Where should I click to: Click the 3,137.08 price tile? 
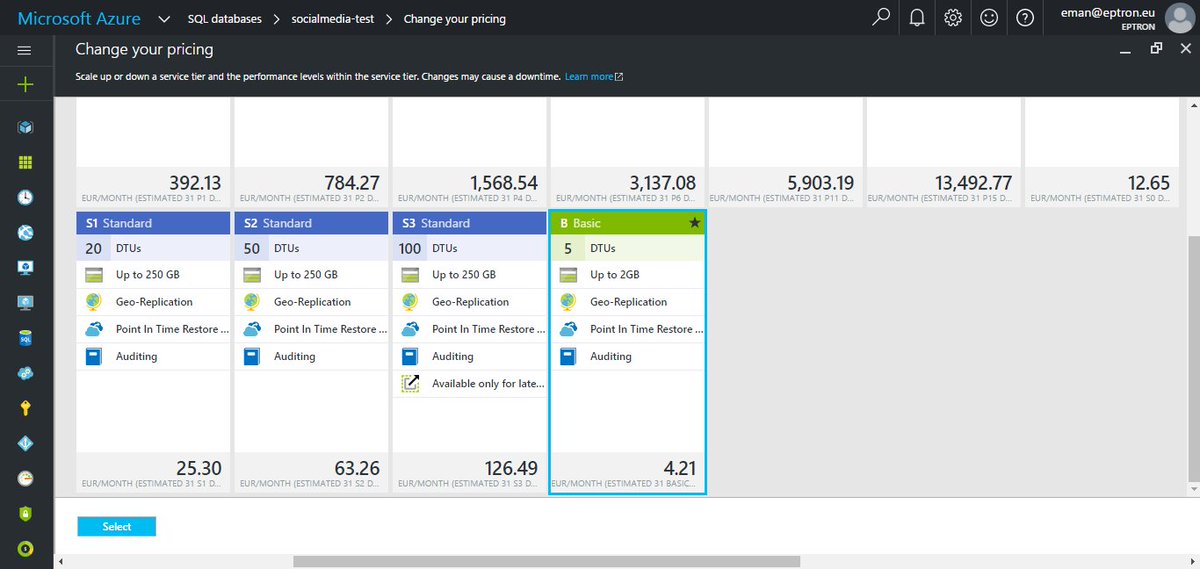pyautogui.click(x=628, y=154)
